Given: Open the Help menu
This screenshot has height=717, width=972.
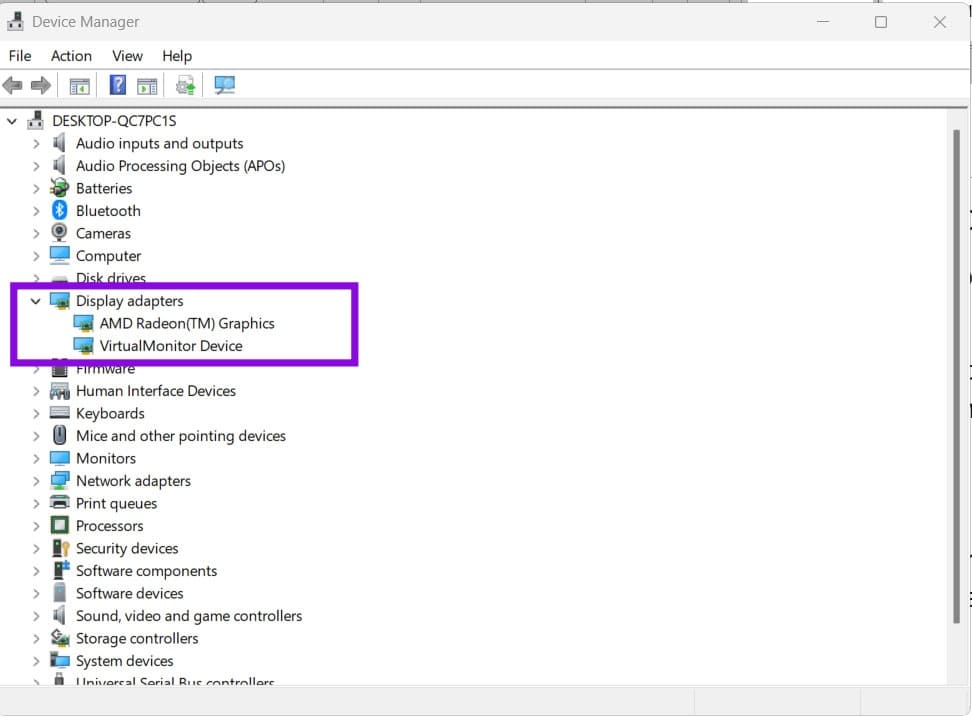Looking at the screenshot, I should (177, 56).
